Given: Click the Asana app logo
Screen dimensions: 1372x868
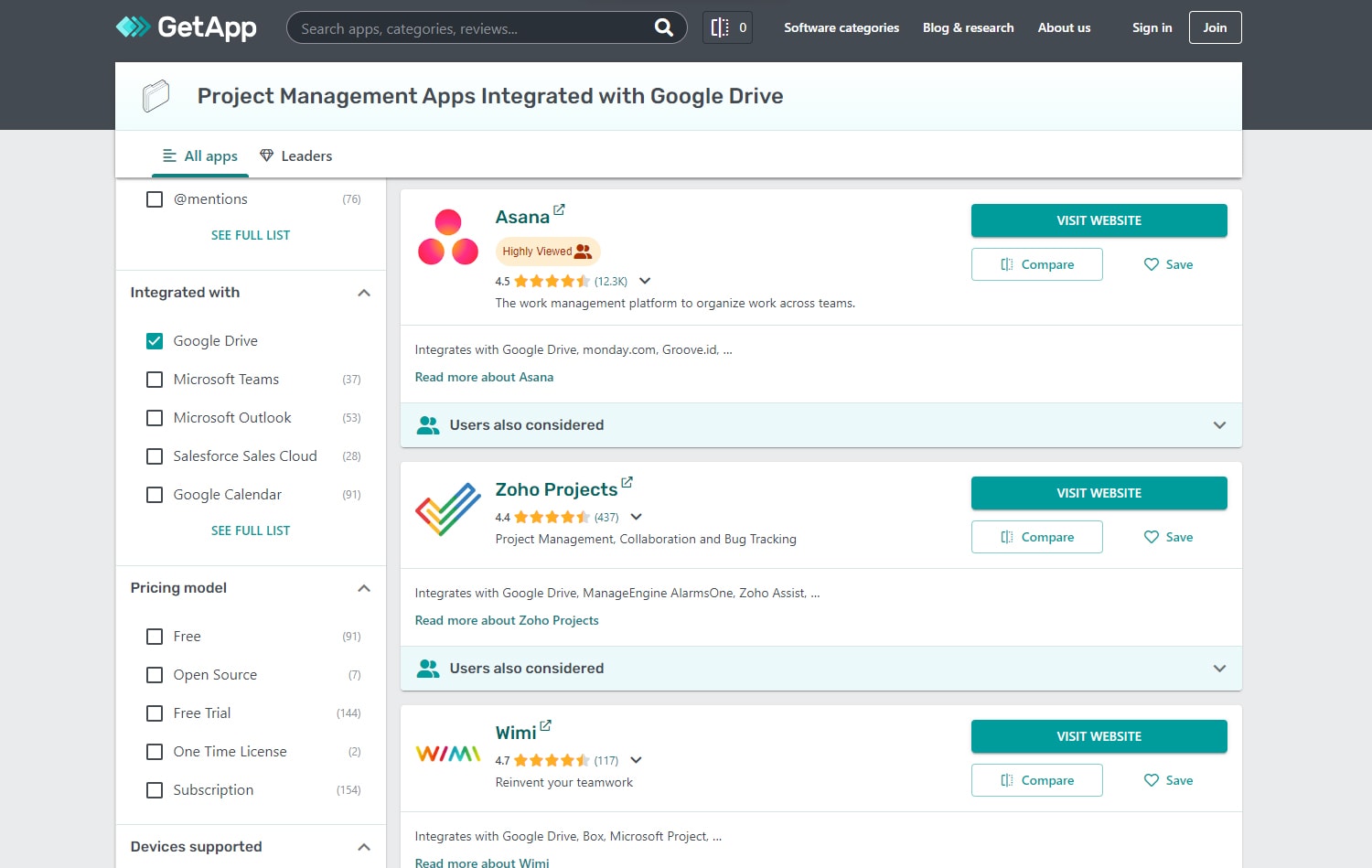Looking at the screenshot, I should click(447, 236).
